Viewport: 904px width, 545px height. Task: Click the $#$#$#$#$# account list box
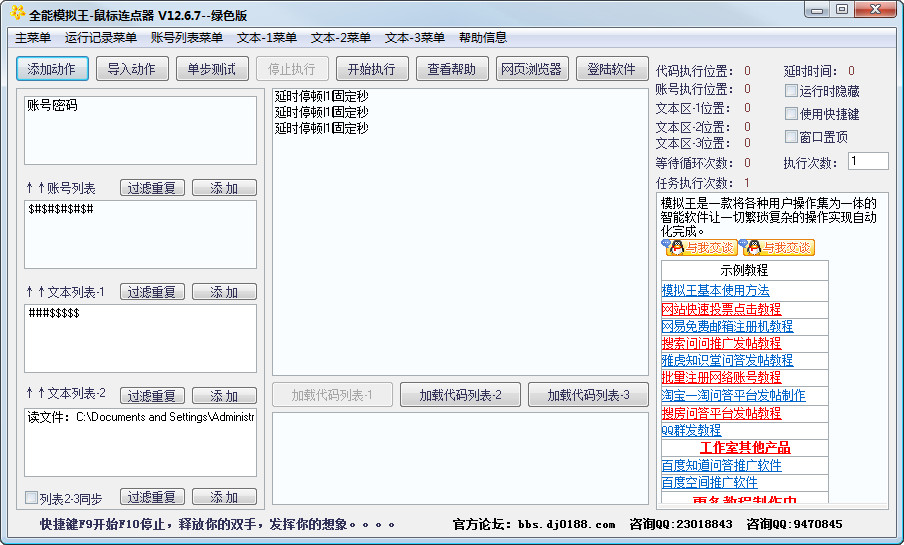click(x=140, y=234)
